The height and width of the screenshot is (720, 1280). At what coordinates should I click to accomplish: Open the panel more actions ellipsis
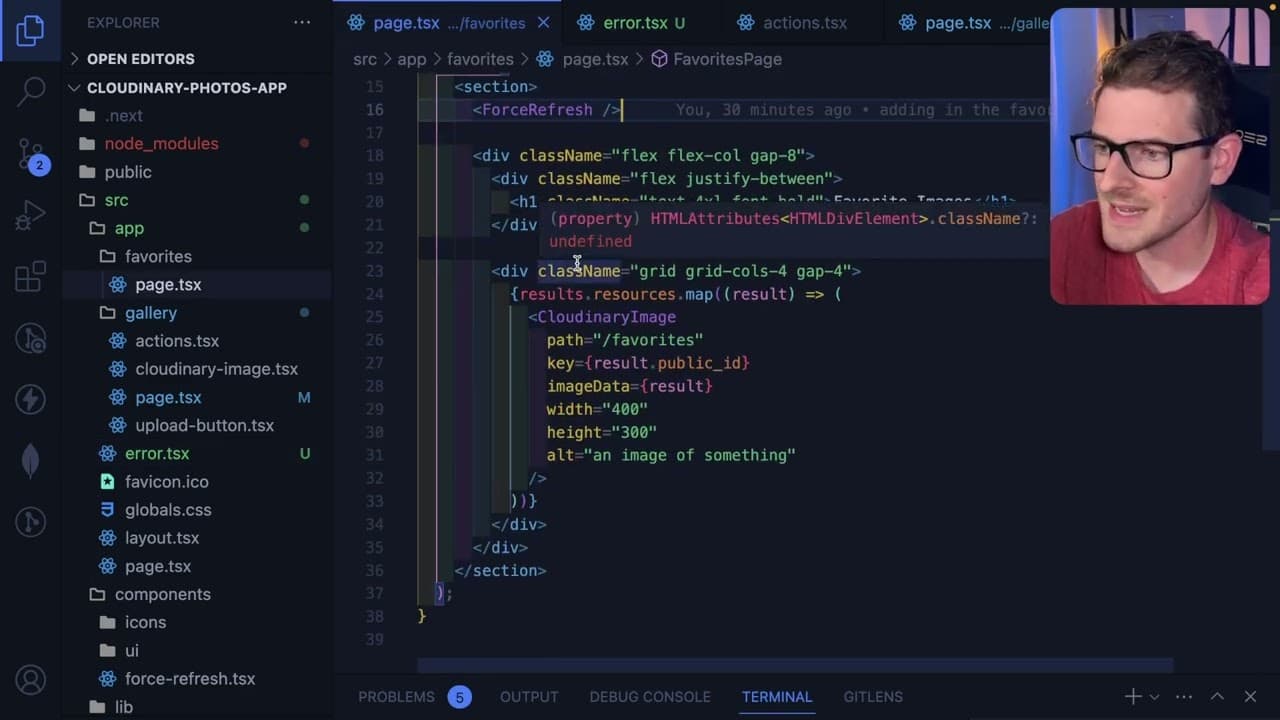[x=1184, y=696]
